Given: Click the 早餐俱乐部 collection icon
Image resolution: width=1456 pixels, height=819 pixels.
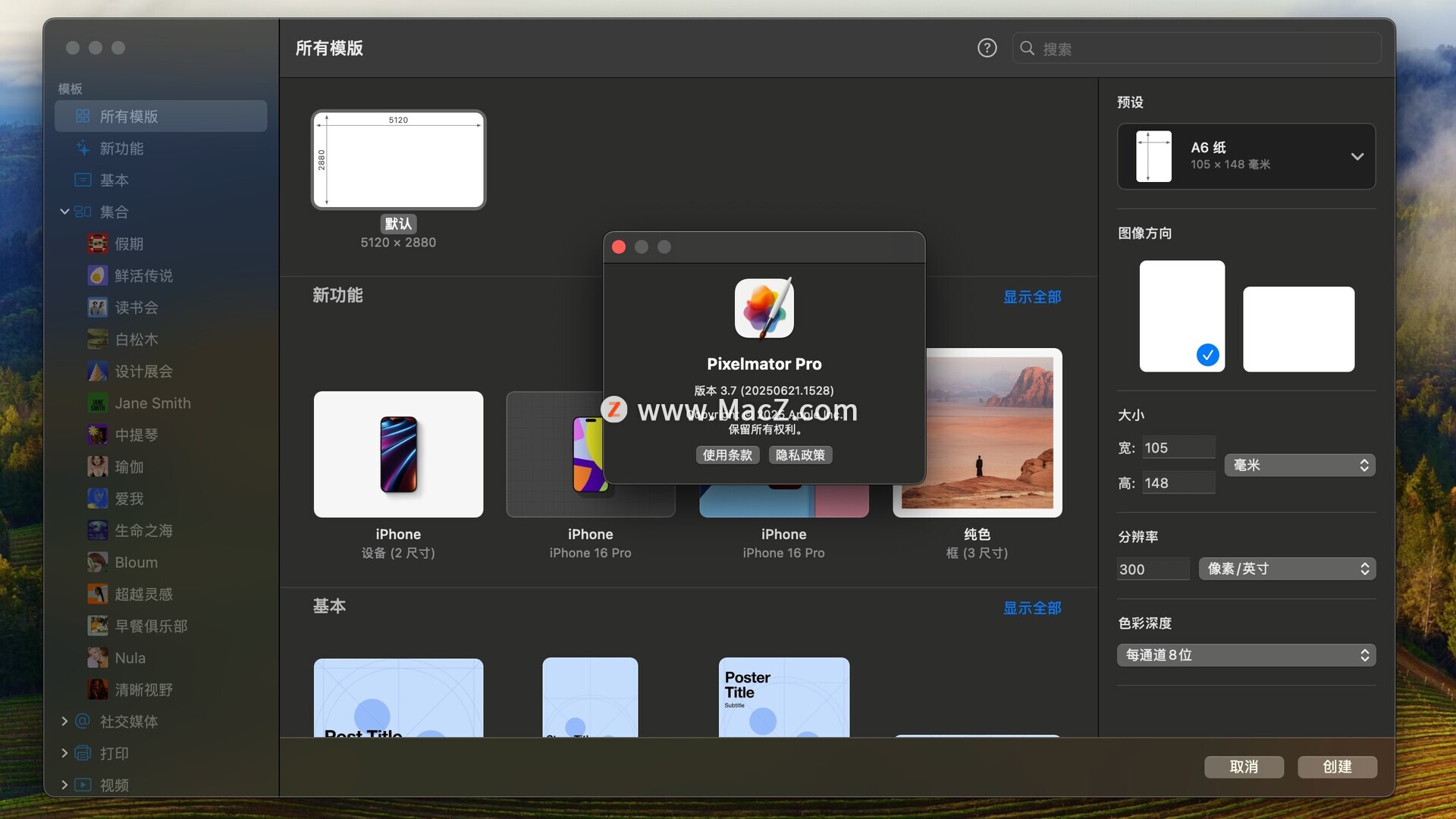Looking at the screenshot, I should [x=97, y=626].
